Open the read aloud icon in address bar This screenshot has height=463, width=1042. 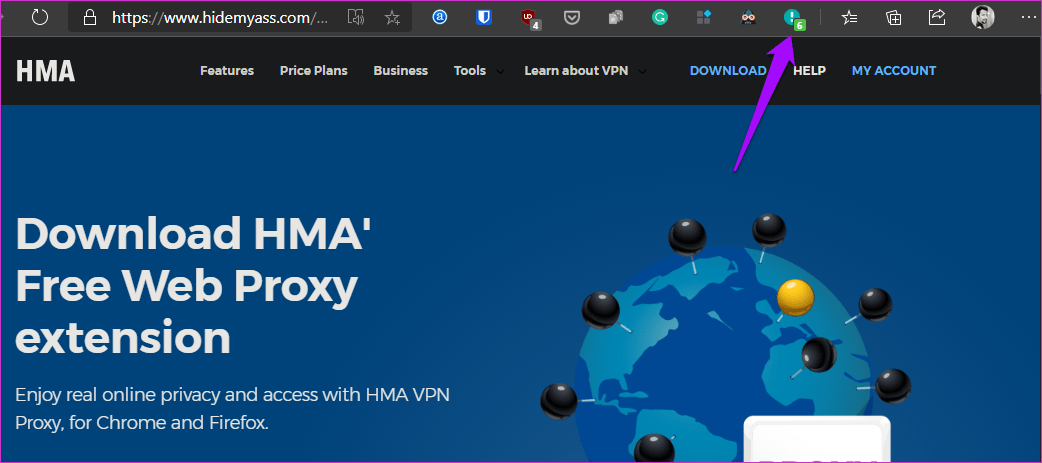click(x=356, y=17)
